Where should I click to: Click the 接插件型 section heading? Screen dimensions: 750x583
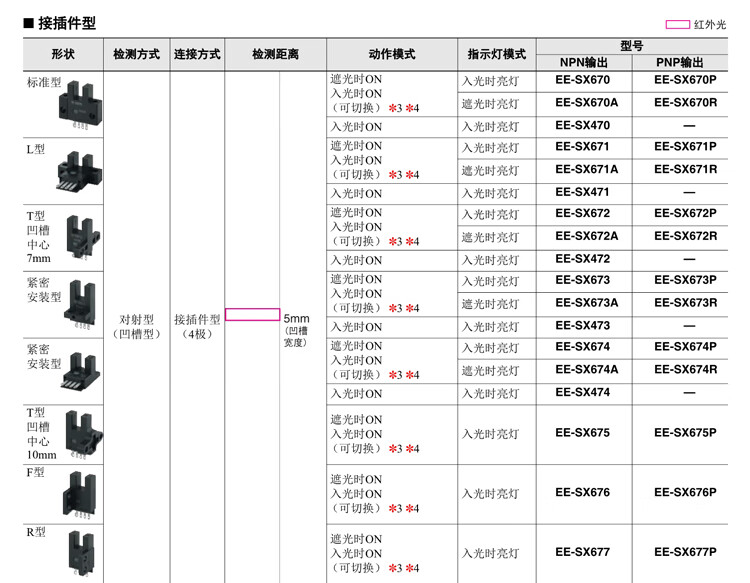point(67,23)
